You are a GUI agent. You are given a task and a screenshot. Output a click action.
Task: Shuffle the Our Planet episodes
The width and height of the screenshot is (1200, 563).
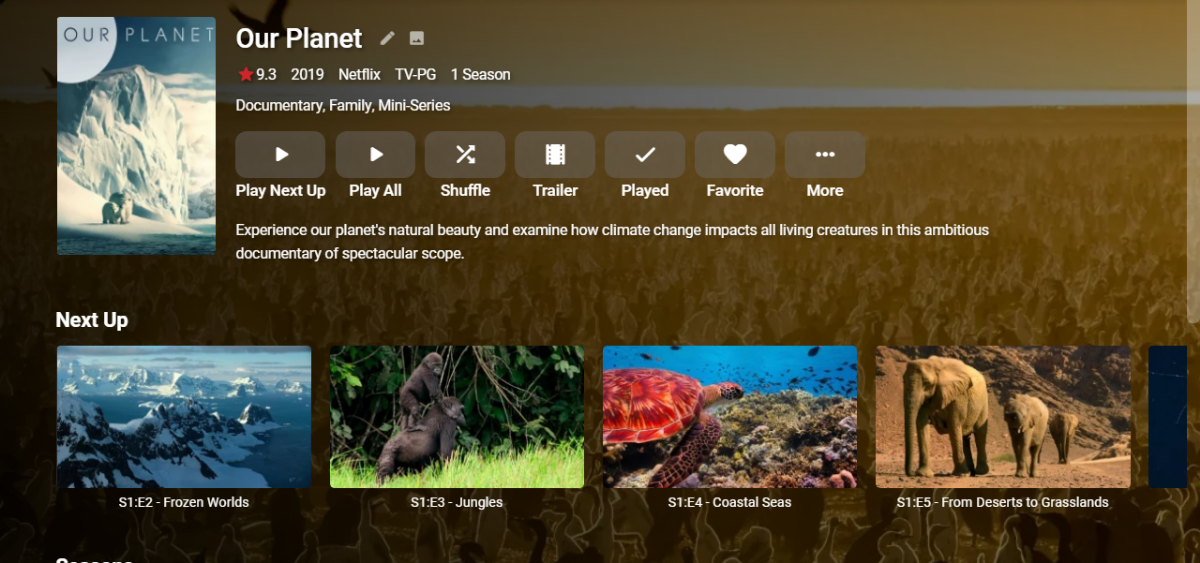(x=465, y=155)
